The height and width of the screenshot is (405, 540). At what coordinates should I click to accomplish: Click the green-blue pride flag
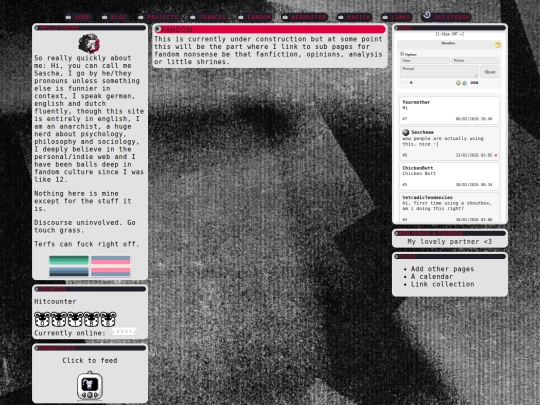point(69,266)
